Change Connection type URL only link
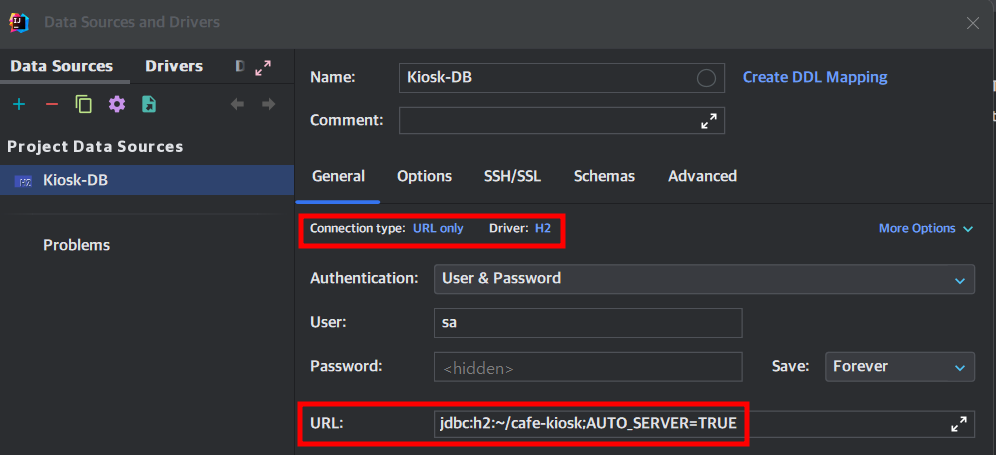The image size is (996, 455). click(x=438, y=228)
